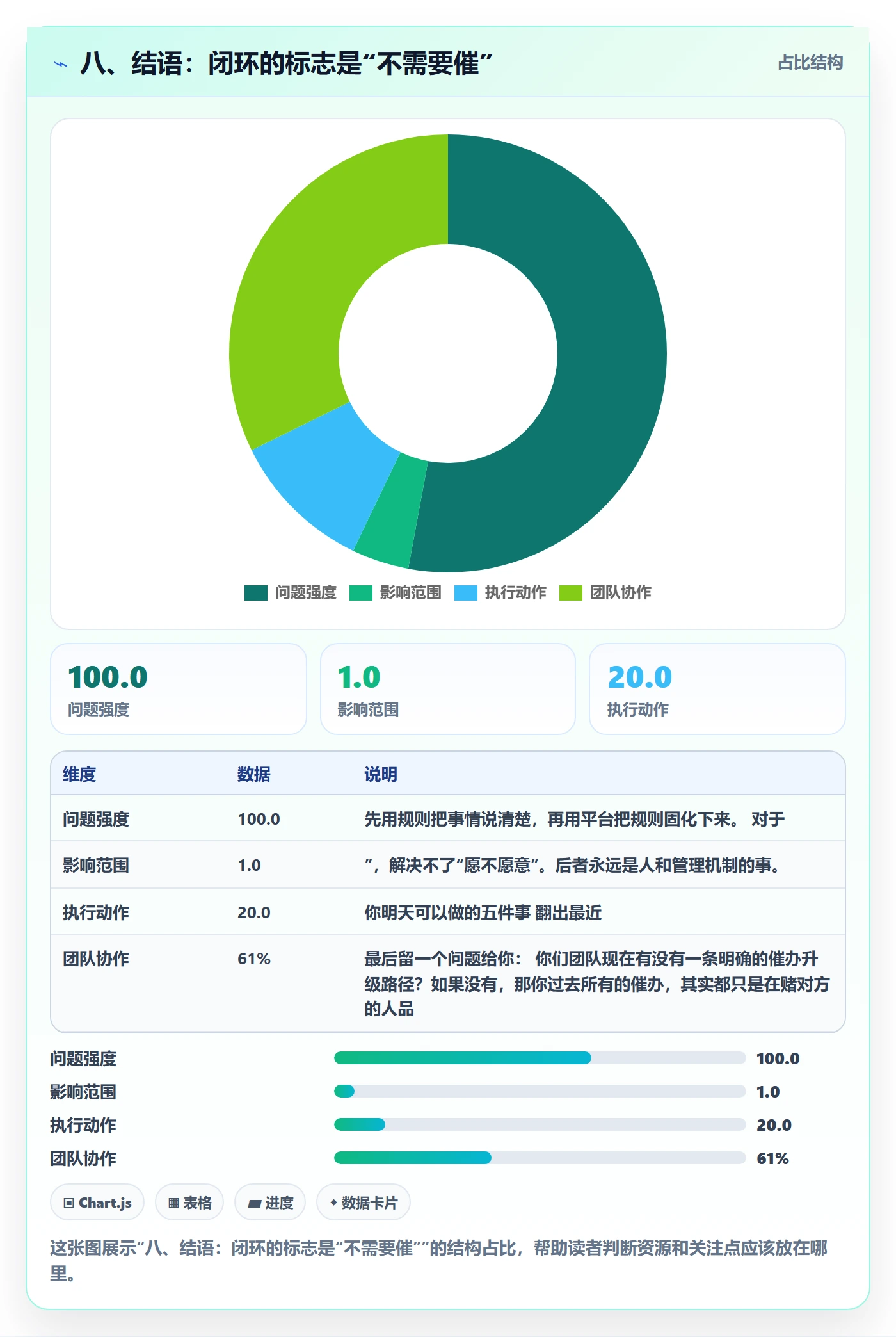
Task: Select the 执行动作 table row name
Action: (x=96, y=912)
